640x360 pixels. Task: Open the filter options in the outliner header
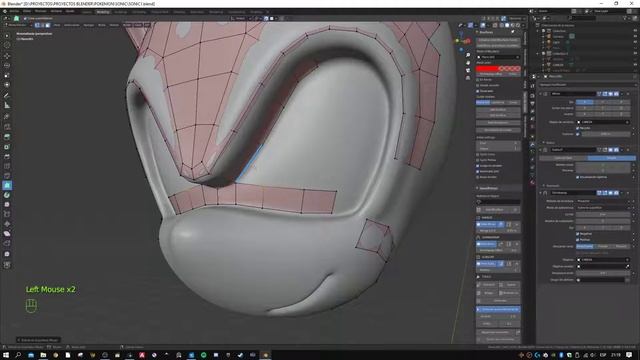coord(626,18)
